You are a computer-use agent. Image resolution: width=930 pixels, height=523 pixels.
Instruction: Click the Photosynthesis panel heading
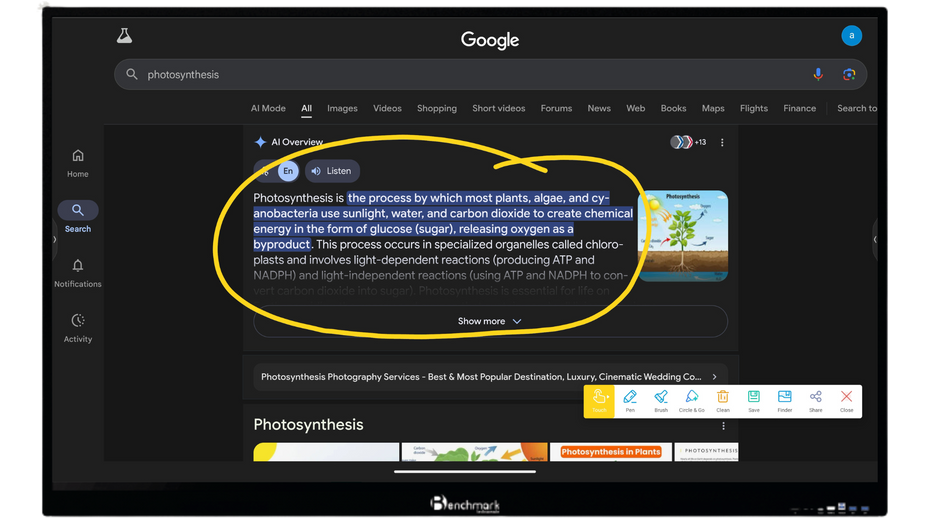click(x=308, y=425)
